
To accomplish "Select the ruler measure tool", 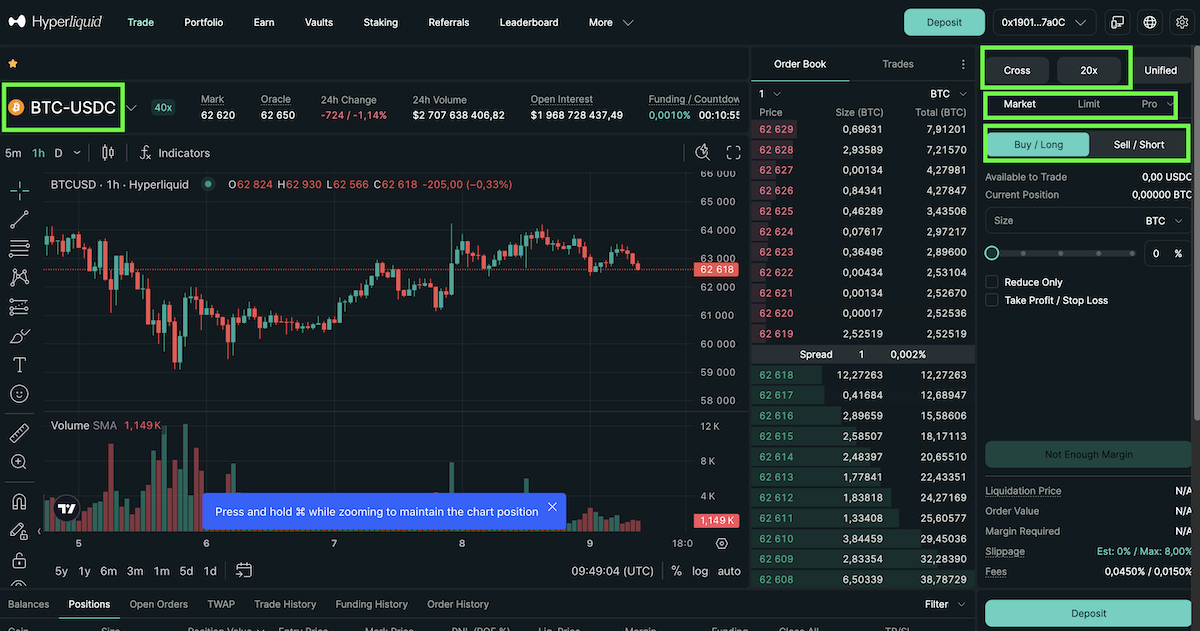I will 19,433.
